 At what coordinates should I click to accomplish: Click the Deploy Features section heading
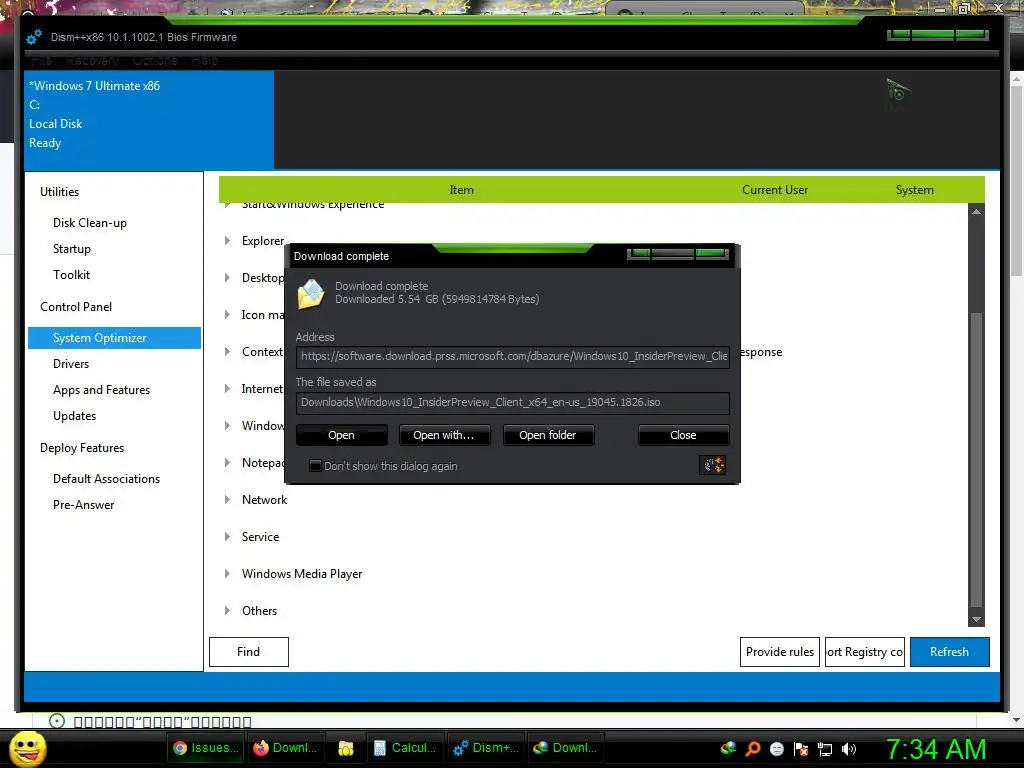[x=82, y=448]
